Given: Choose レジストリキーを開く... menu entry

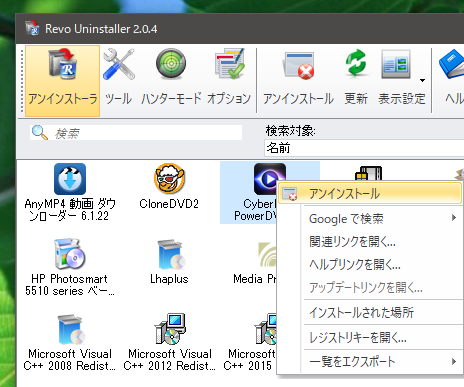Looking at the screenshot, I should [x=370, y=337].
